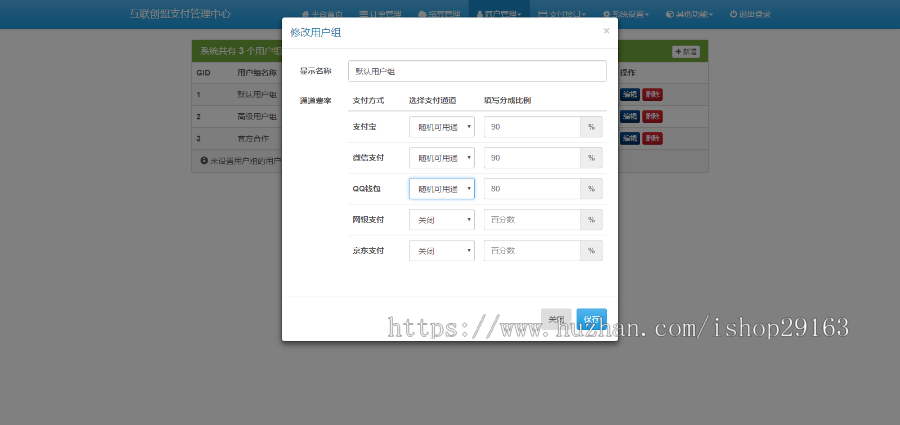Click the info icon beside 未设置用户组 note
This screenshot has height=425, width=900.
[x=204, y=161]
